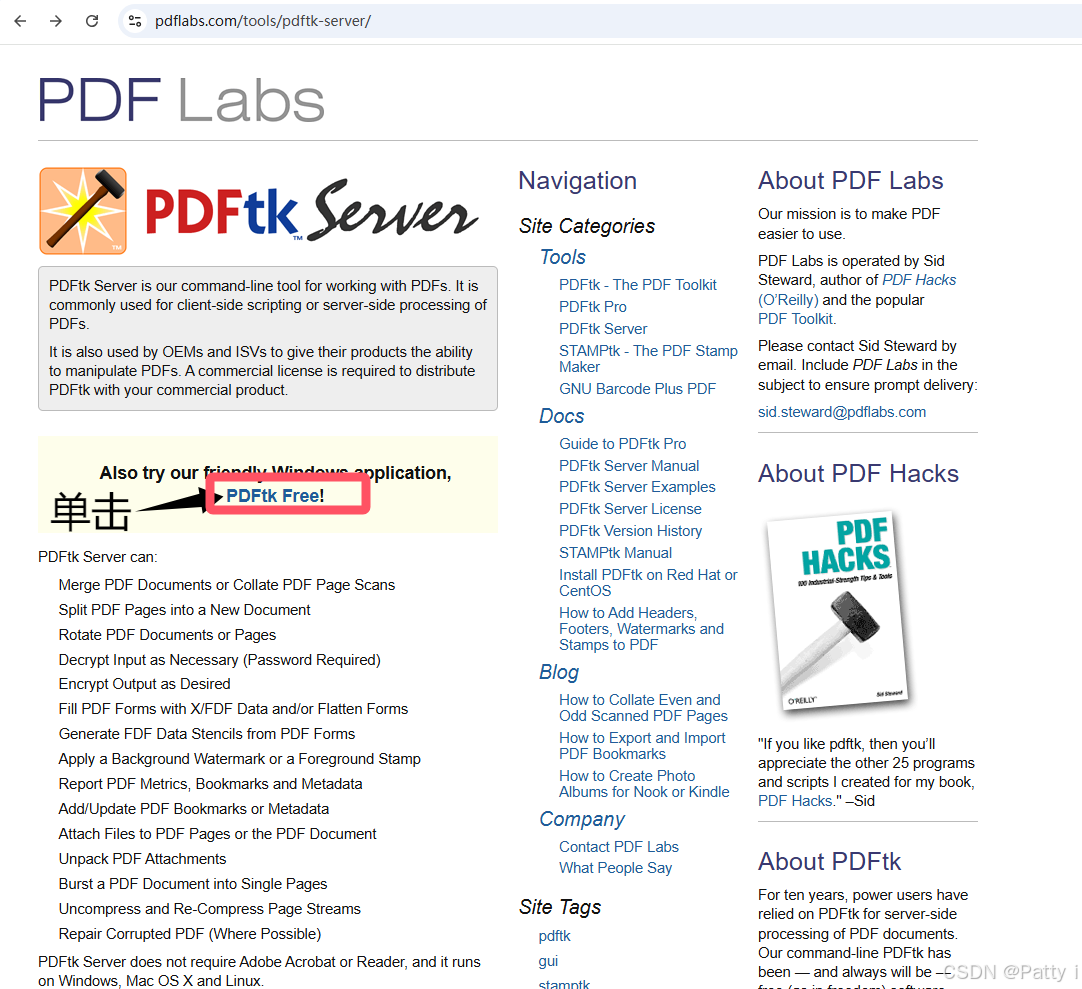
Task: Open How to Collate Even and Odd link
Action: 643,708
